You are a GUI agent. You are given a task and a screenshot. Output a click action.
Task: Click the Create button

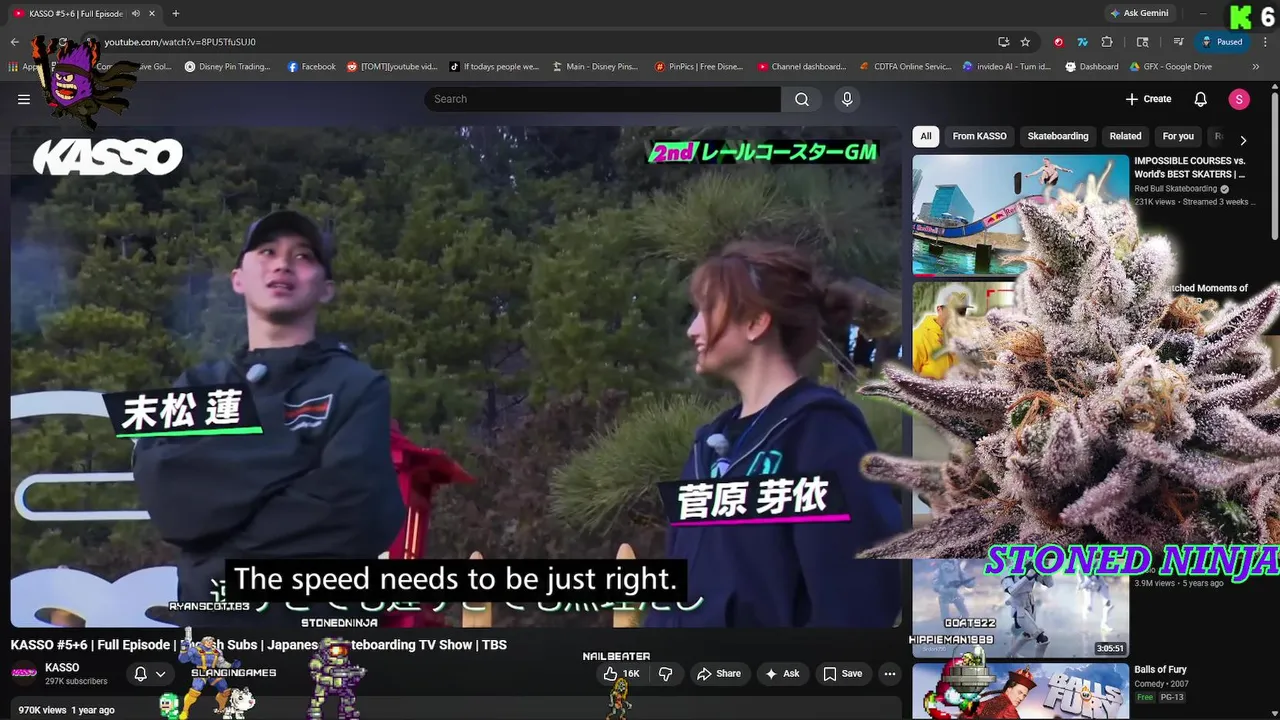1148,99
